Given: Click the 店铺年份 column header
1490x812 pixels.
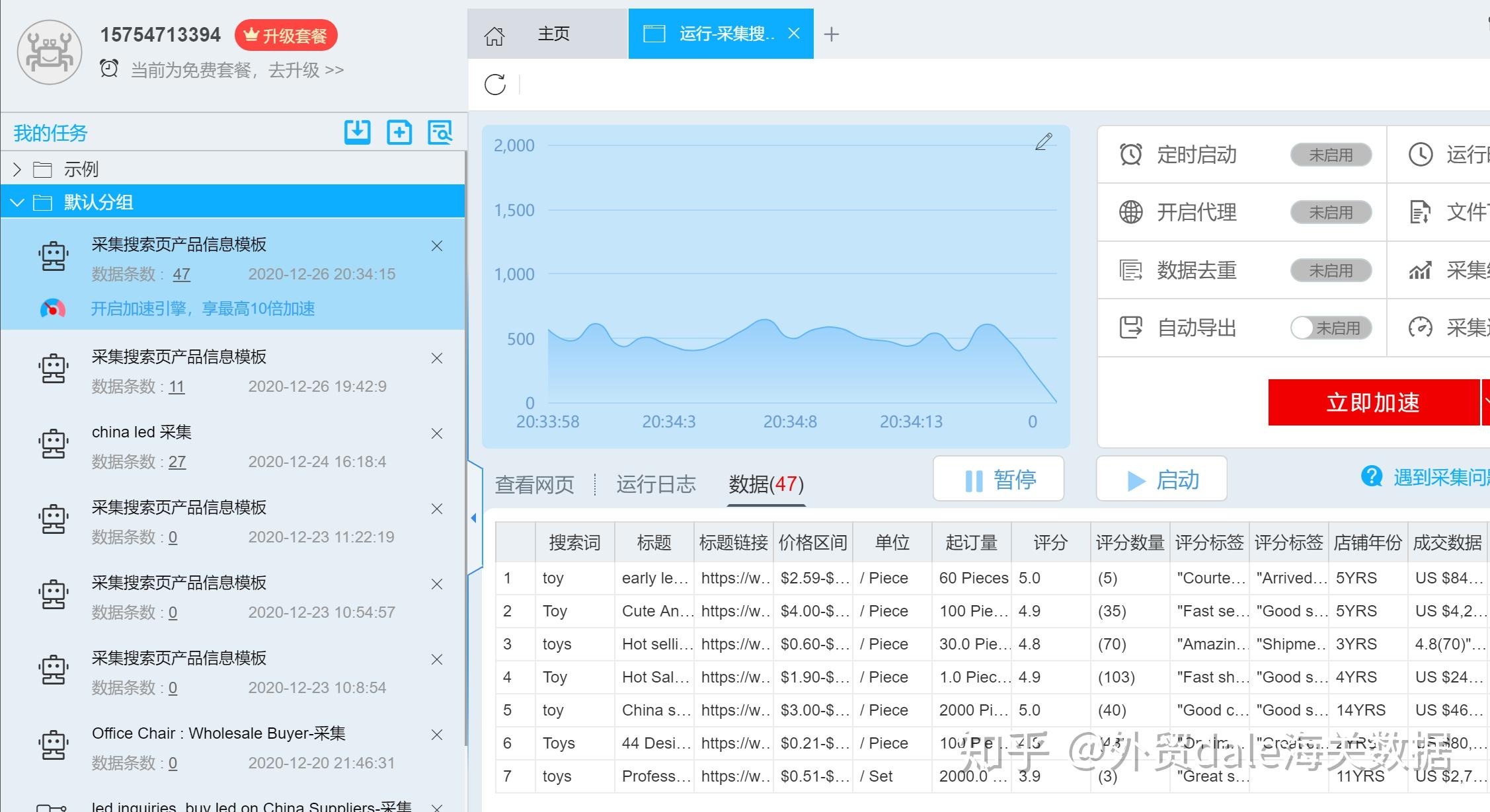Looking at the screenshot, I should coord(1368,542).
